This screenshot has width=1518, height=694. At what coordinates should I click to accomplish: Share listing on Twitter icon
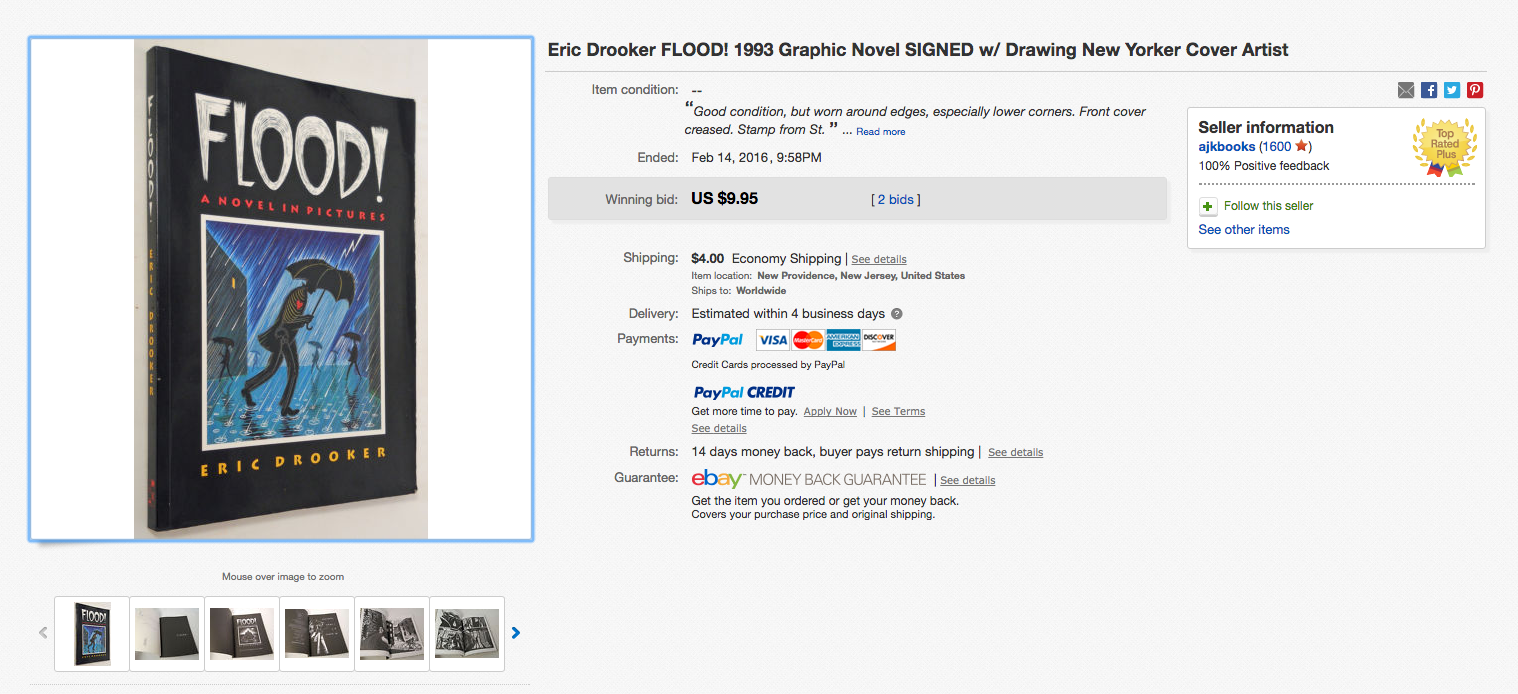pyautogui.click(x=1452, y=90)
